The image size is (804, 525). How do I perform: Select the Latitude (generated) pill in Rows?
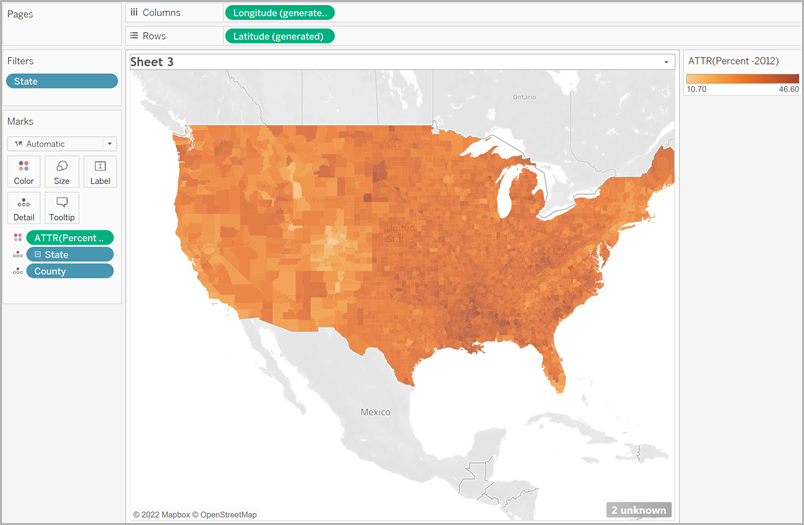(279, 36)
